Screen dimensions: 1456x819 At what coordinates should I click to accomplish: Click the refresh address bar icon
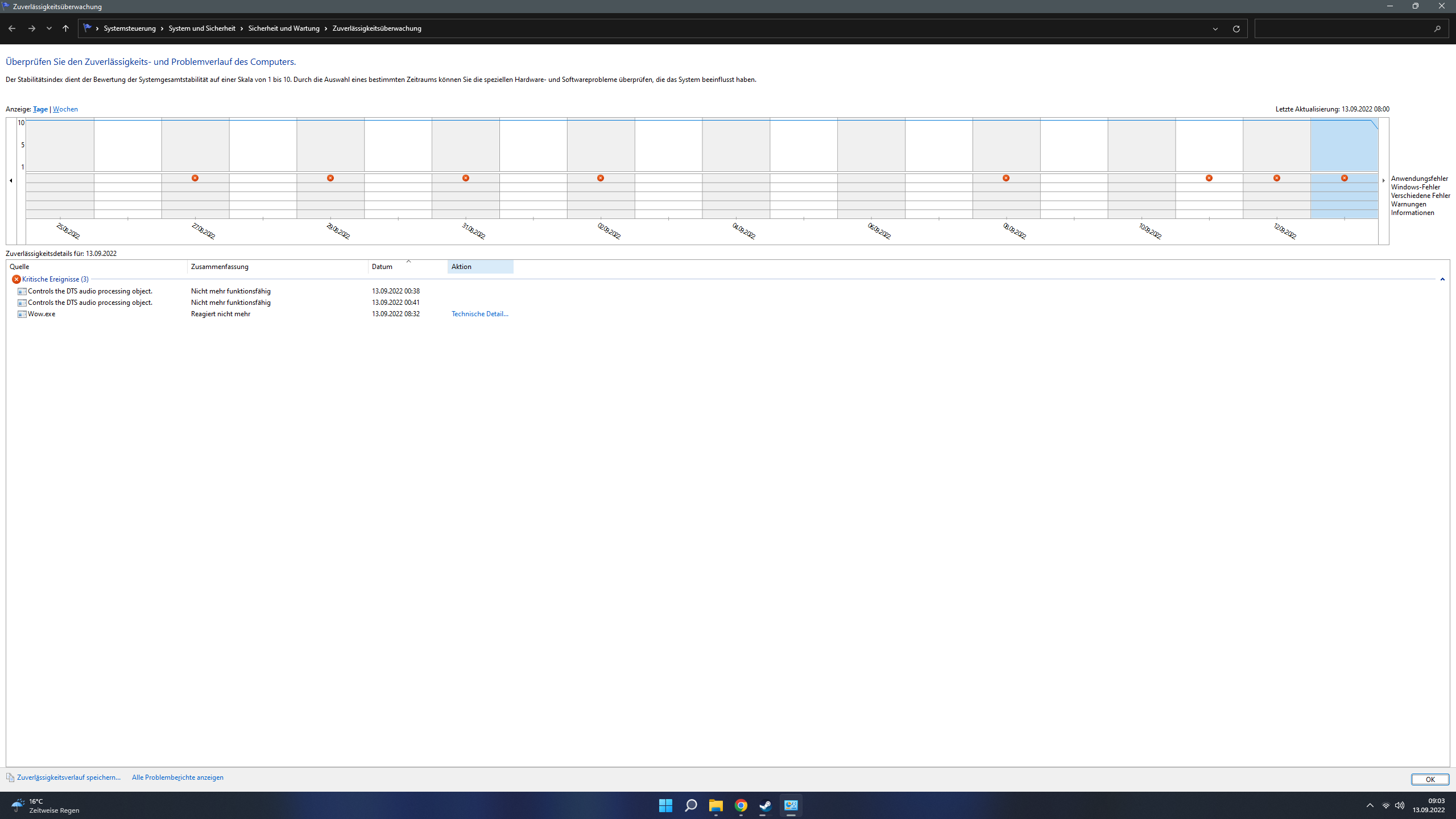[x=1236, y=28]
